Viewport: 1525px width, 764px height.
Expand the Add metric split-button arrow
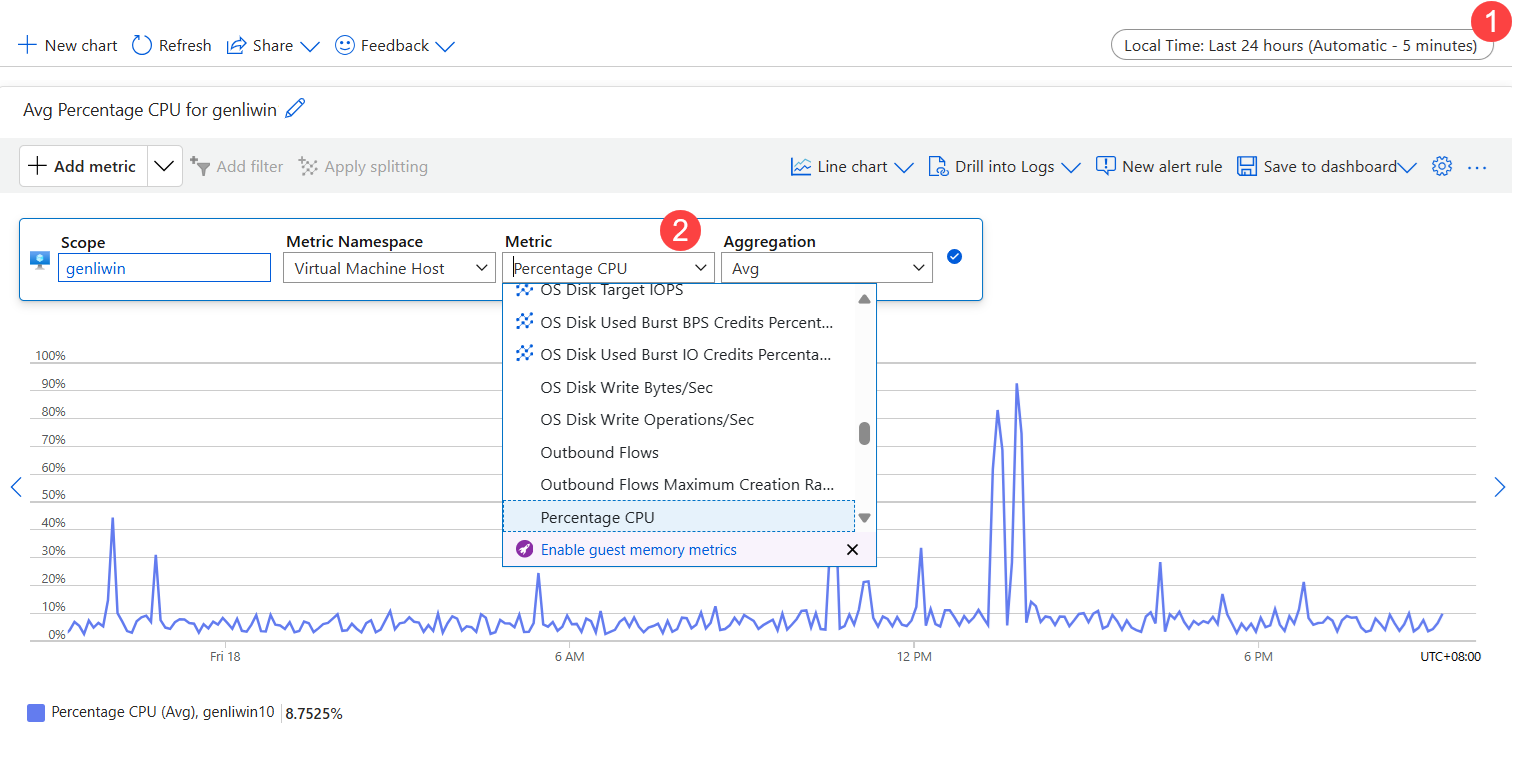[165, 167]
